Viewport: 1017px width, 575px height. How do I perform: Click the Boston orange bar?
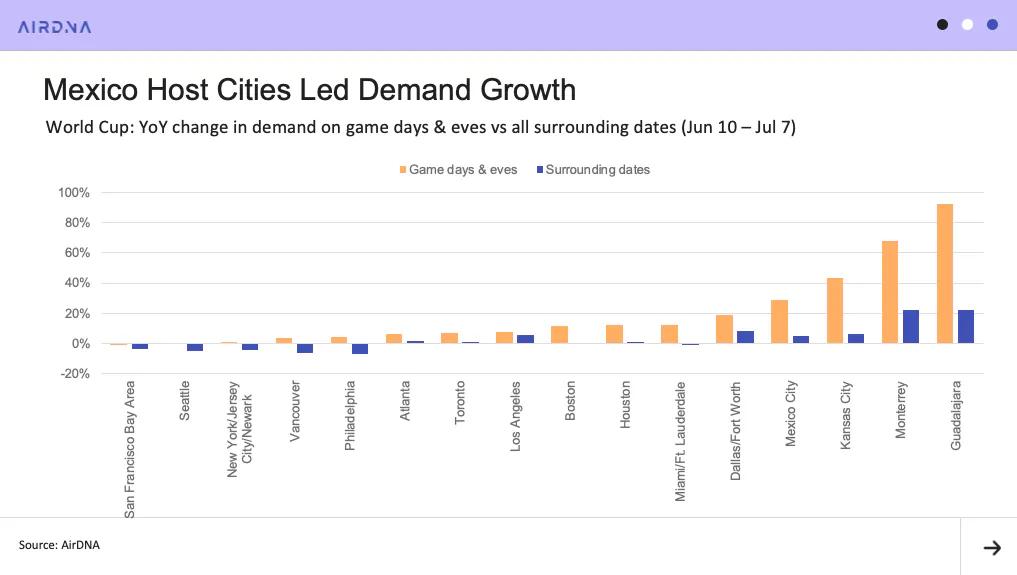pos(559,334)
